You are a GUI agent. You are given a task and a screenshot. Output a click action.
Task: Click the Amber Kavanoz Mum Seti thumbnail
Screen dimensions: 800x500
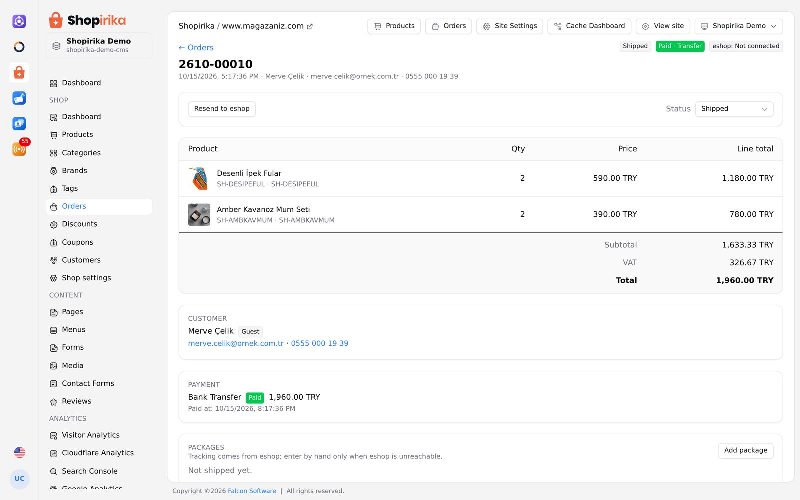click(198, 215)
